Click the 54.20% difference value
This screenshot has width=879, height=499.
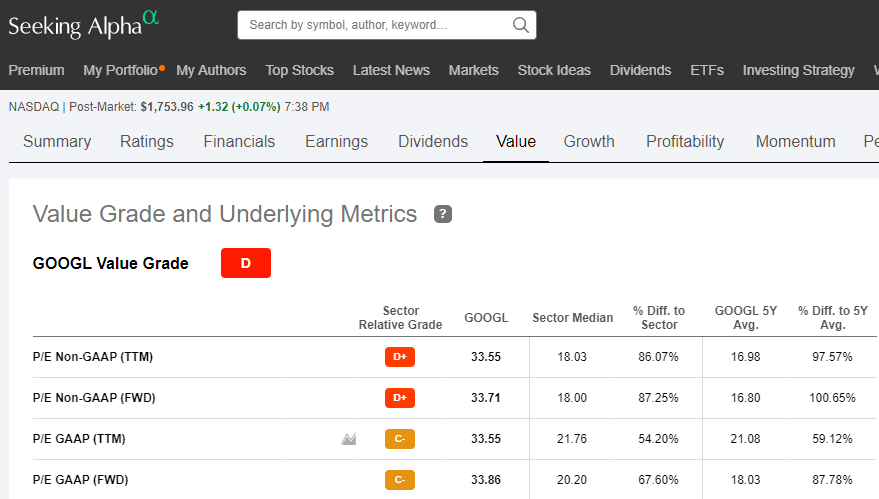click(658, 438)
